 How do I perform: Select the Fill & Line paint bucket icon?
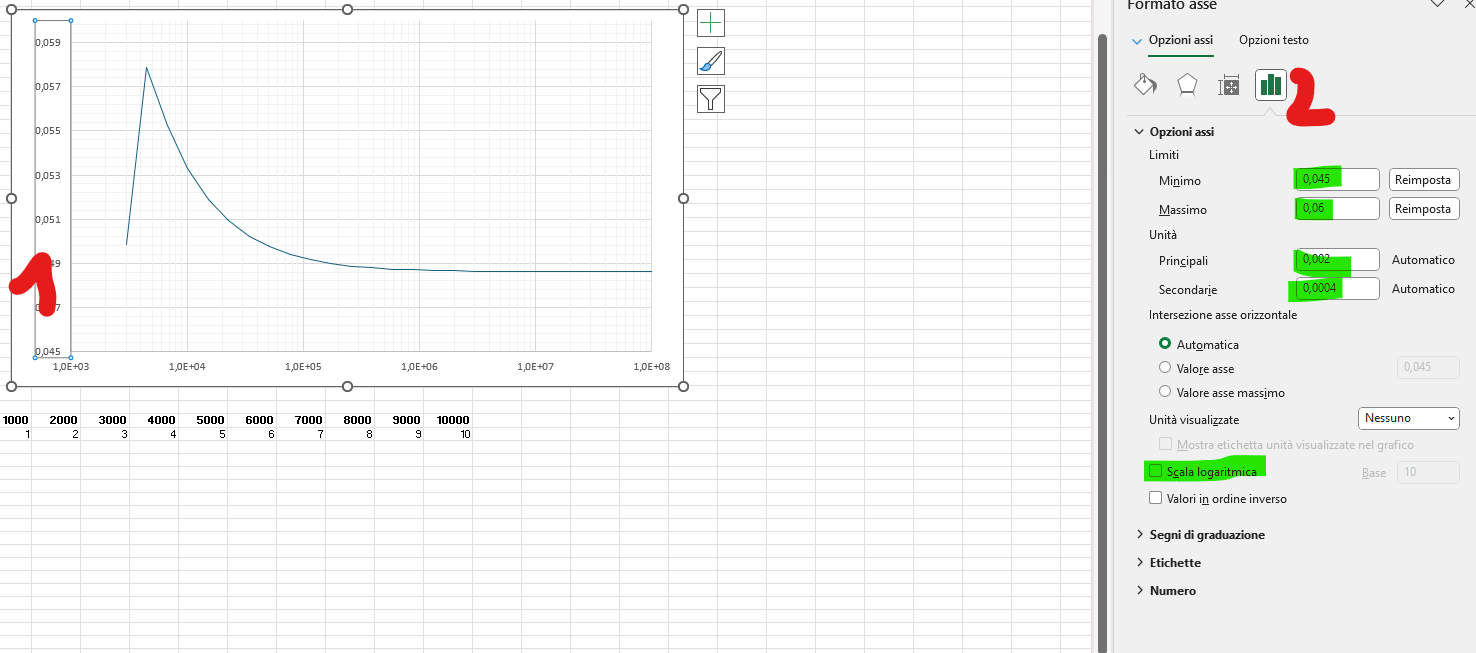coord(1145,85)
